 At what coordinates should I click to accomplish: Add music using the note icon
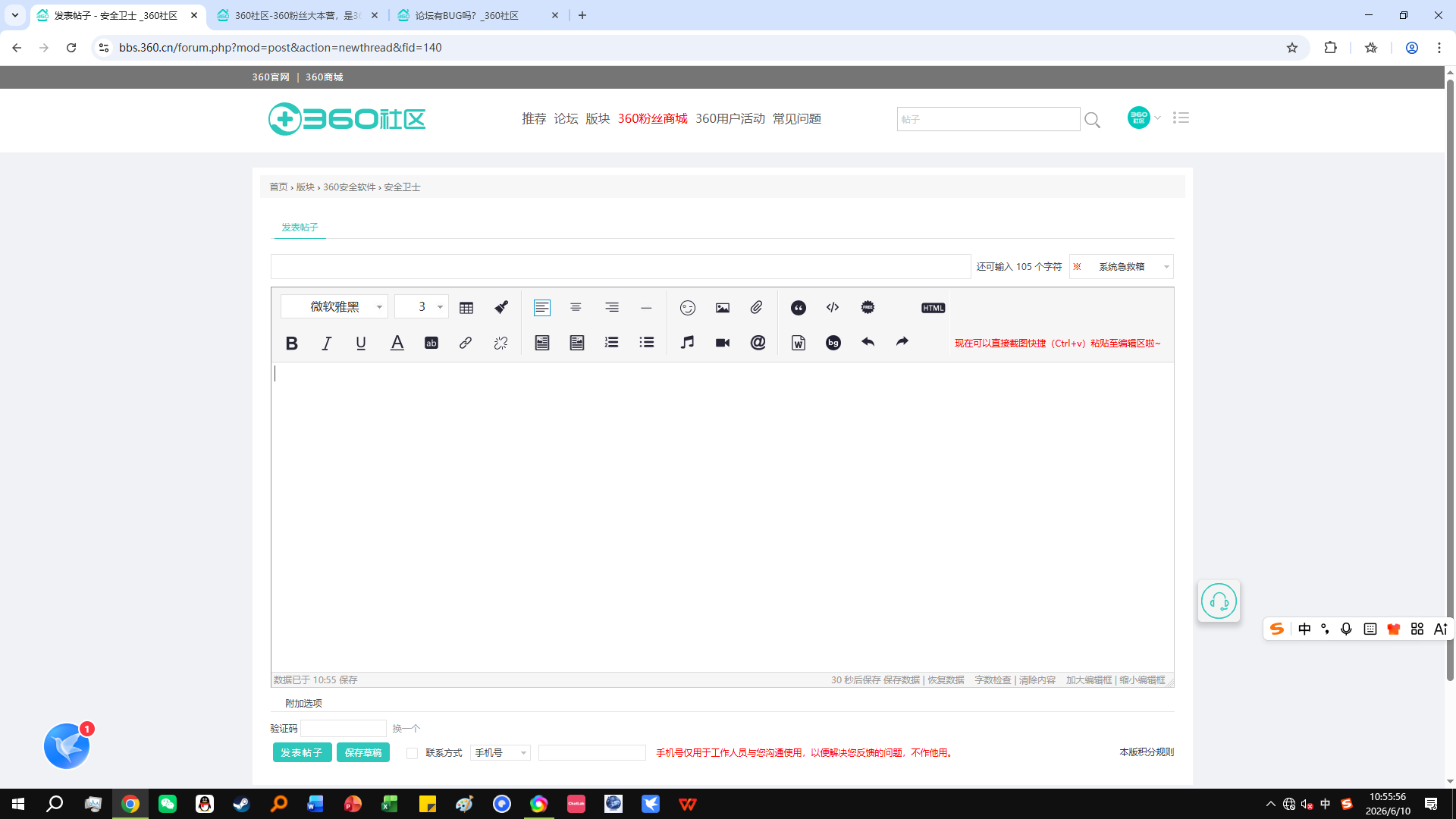(x=688, y=343)
